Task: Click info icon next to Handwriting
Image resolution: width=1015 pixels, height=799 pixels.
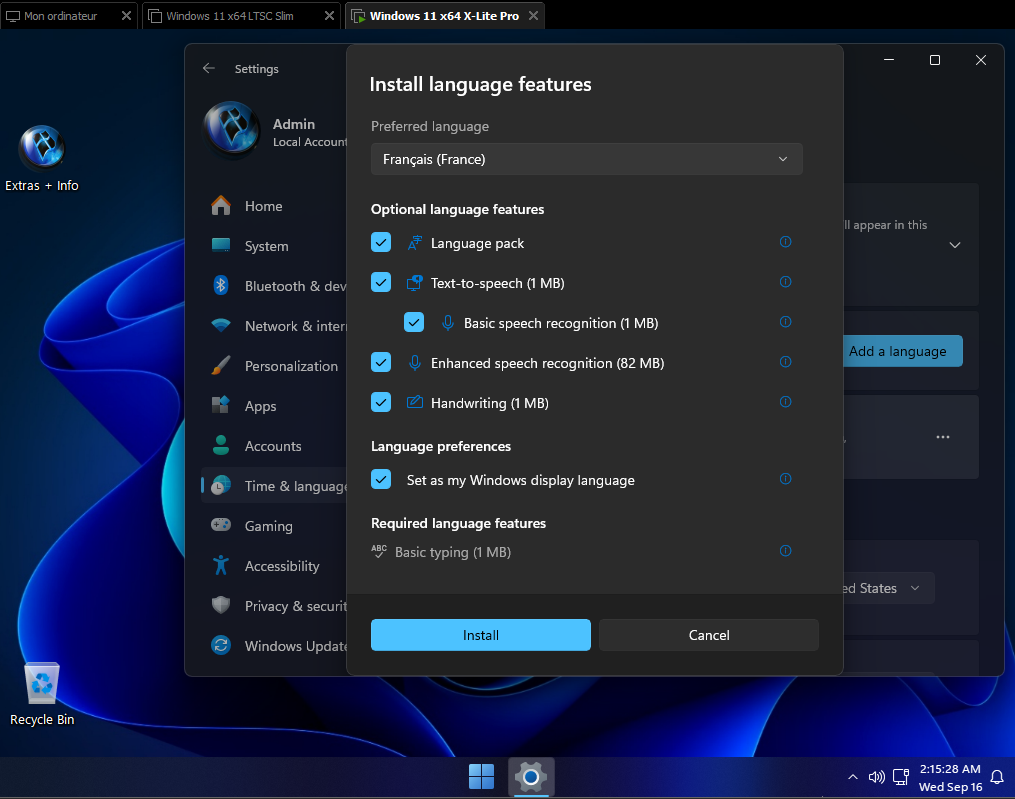Action: coord(785,401)
